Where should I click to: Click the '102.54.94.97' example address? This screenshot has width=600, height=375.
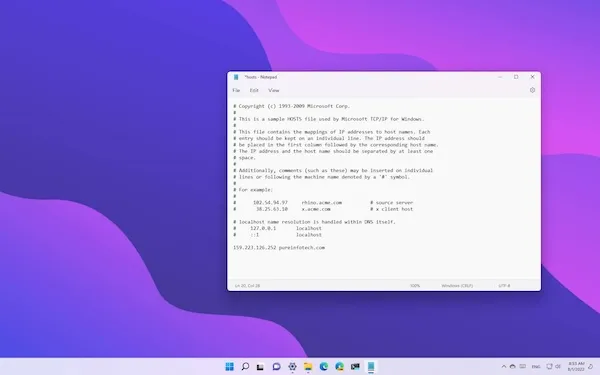[270, 202]
